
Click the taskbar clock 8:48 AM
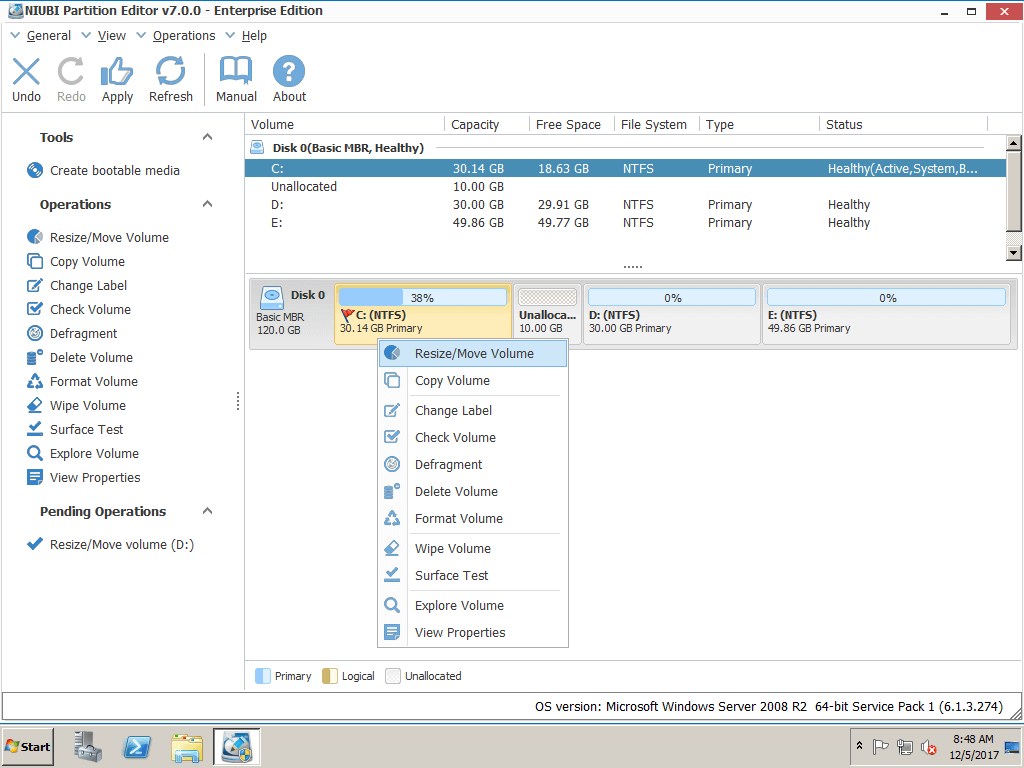(973, 739)
